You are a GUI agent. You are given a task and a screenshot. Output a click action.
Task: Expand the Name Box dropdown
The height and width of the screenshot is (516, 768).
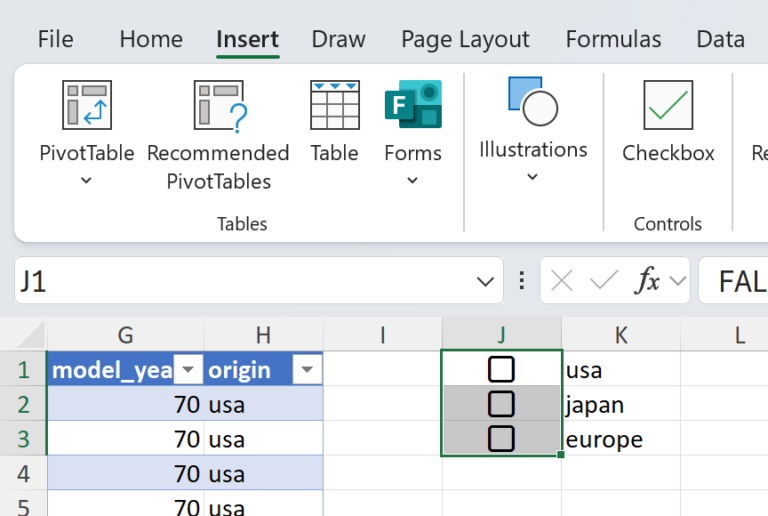(x=486, y=281)
